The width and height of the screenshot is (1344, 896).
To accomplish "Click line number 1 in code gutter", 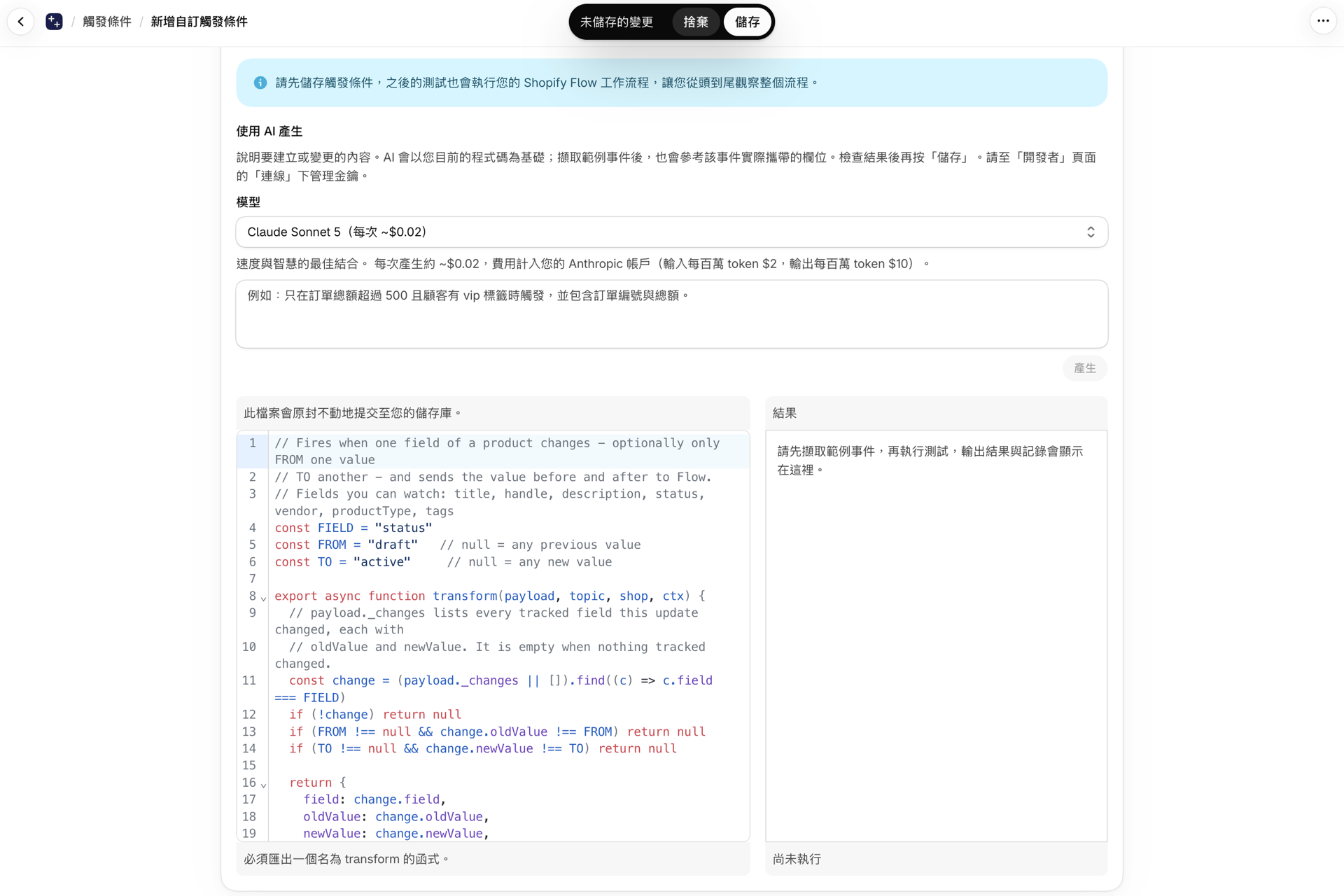I will click(x=252, y=443).
